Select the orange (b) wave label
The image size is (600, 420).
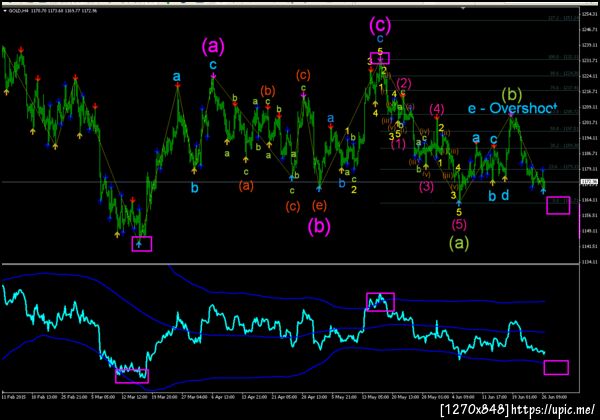click(267, 91)
